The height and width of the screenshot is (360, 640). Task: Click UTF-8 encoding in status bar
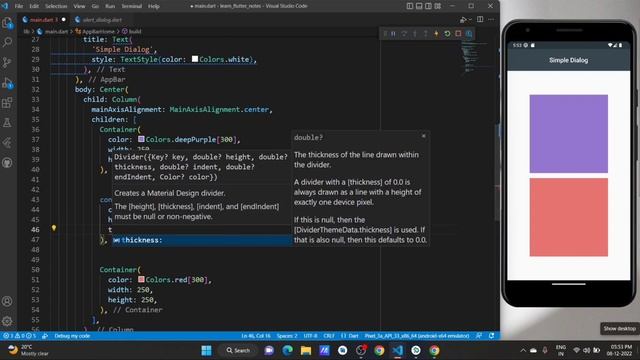pyautogui.click(x=310, y=336)
